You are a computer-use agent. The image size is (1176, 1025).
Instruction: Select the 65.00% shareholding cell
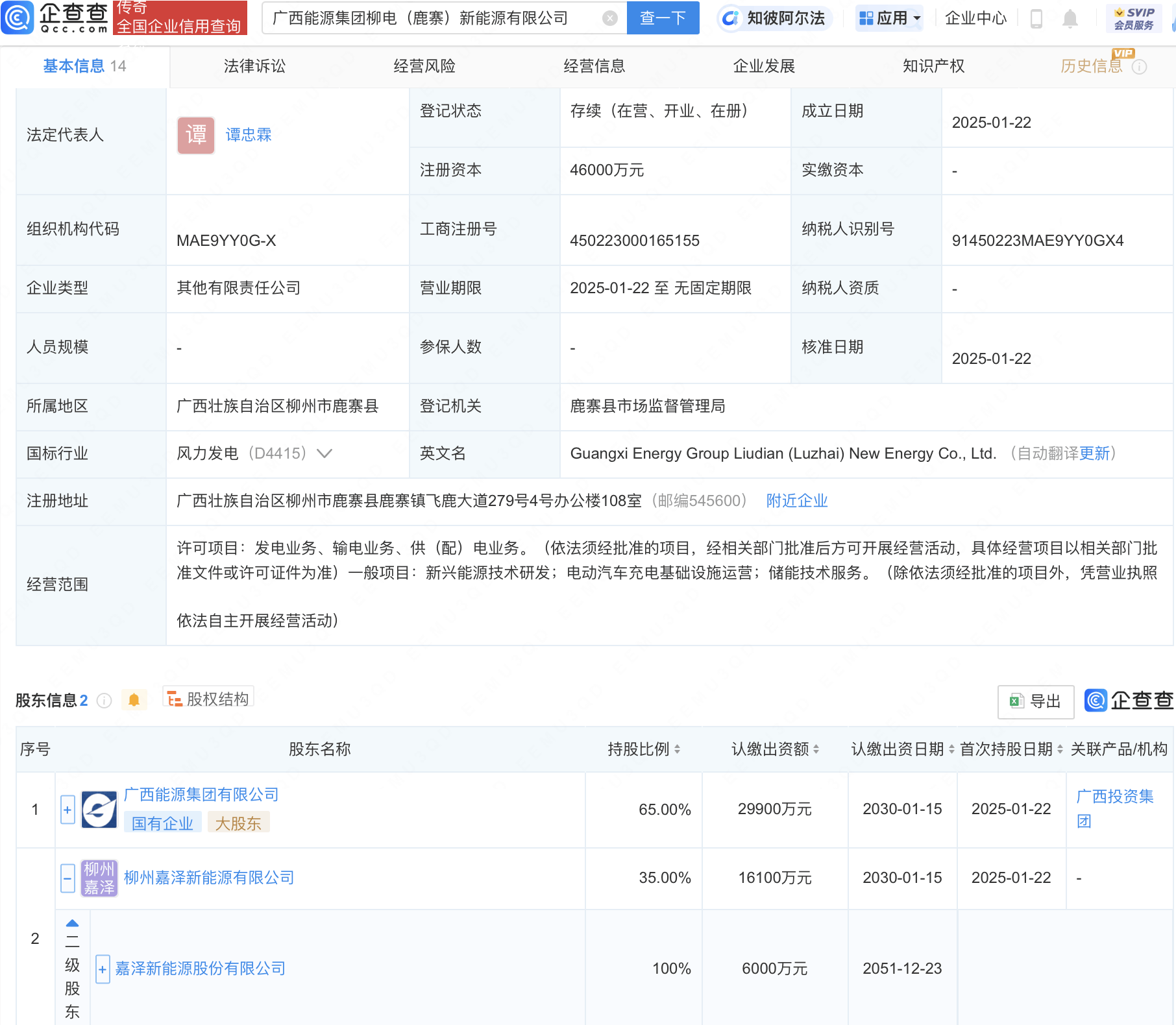point(643,810)
